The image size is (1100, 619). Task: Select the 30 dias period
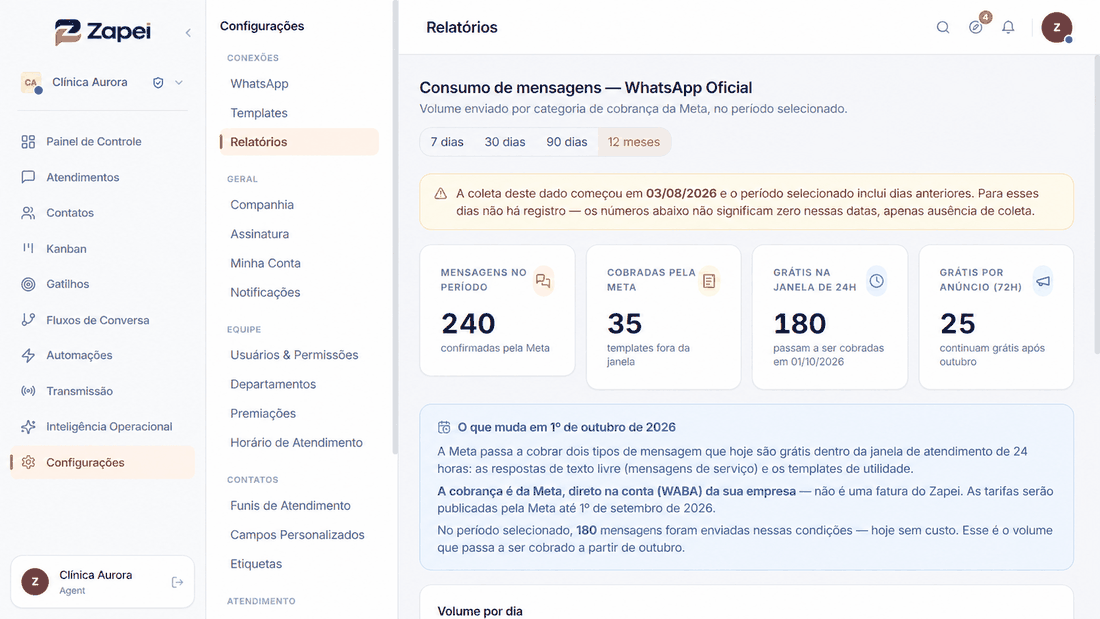pyautogui.click(x=505, y=142)
